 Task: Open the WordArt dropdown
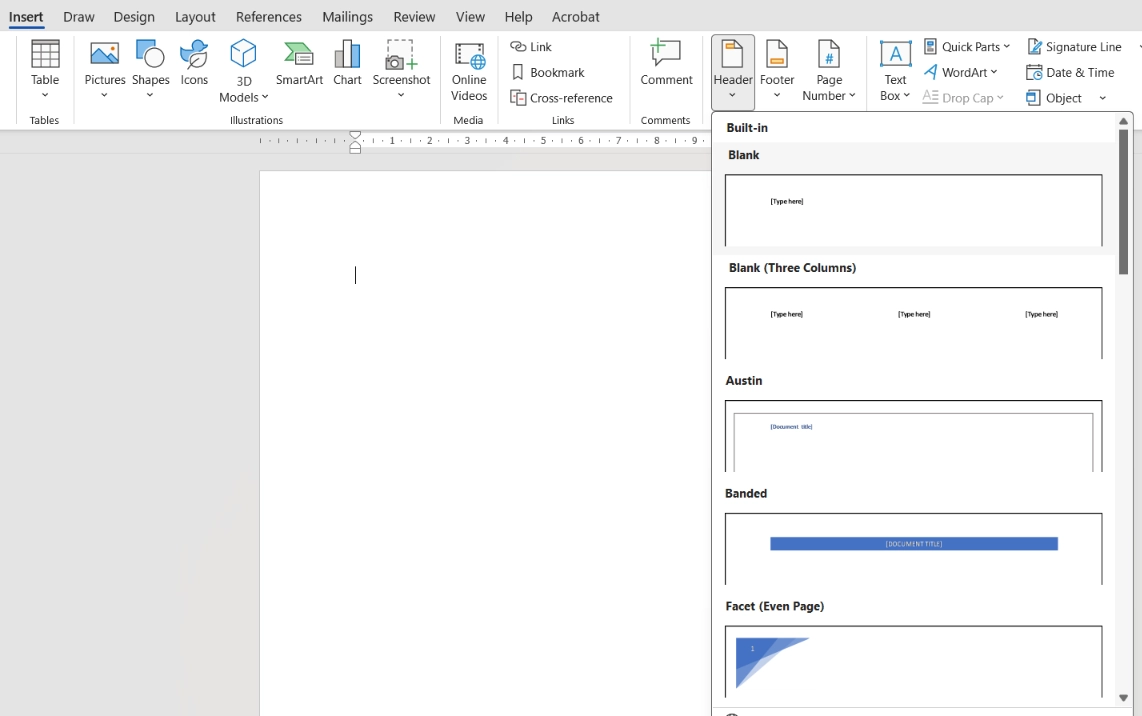coord(960,72)
